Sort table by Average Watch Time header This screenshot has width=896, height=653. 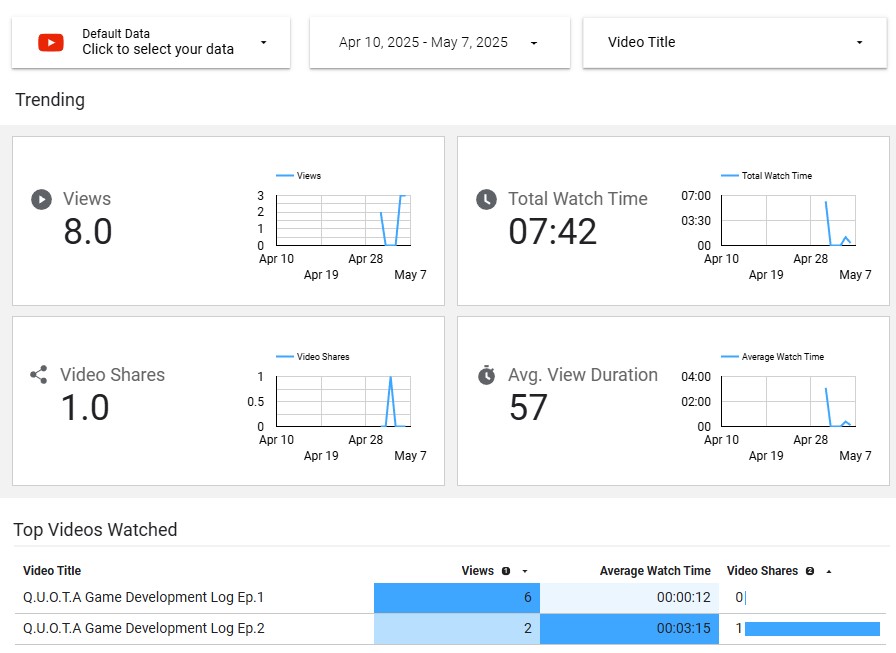[x=655, y=571]
